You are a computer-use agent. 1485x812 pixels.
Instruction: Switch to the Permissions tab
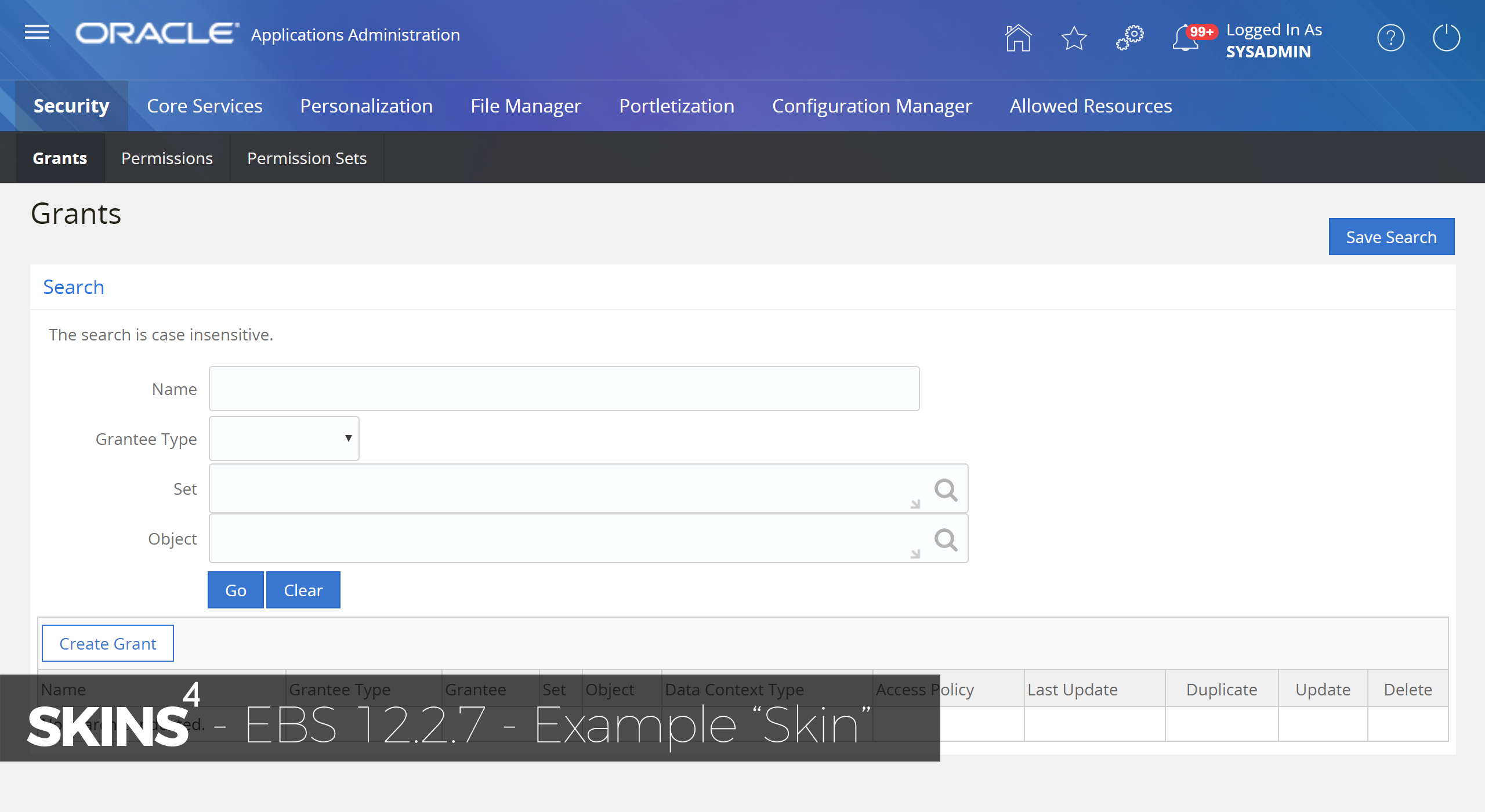165,157
